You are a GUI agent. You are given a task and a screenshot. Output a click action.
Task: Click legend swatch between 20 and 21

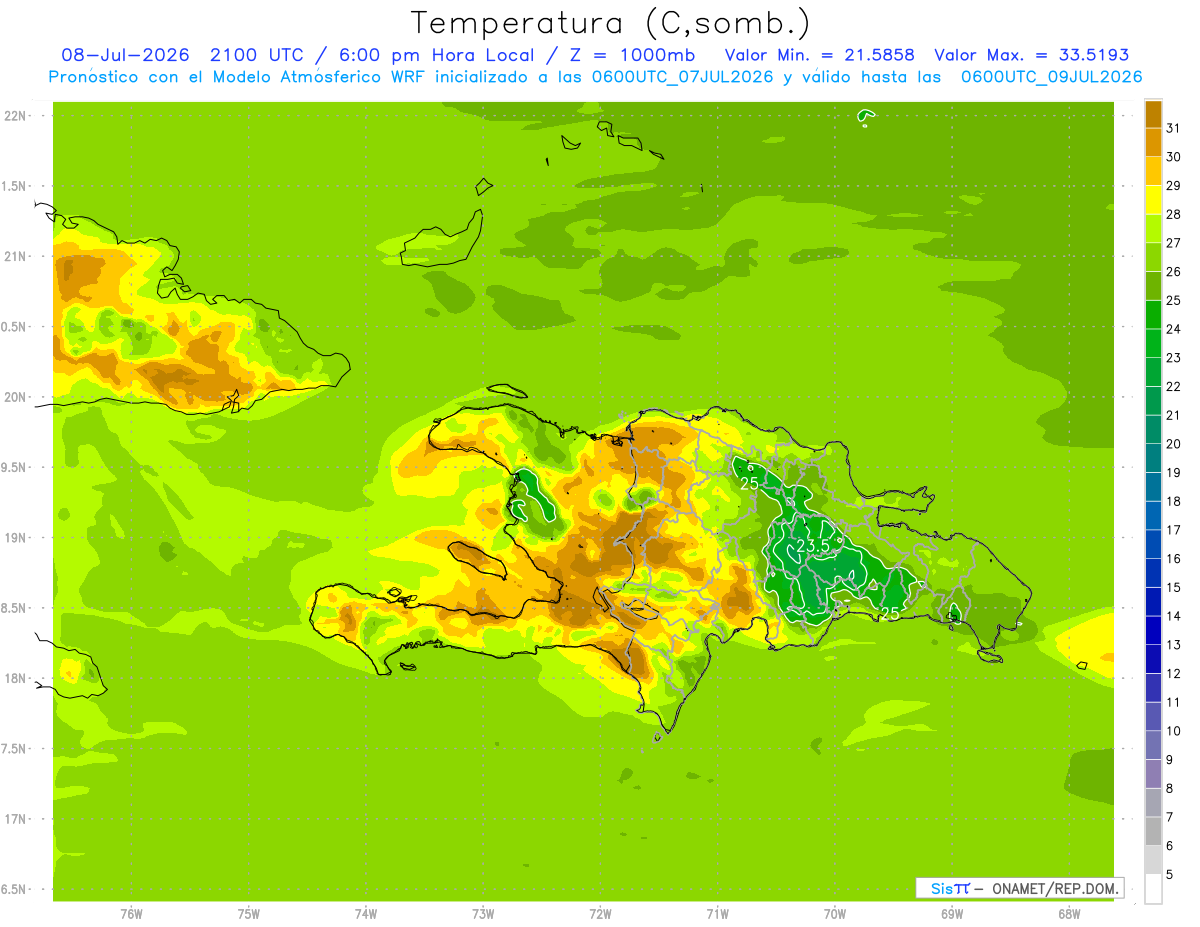click(x=1153, y=429)
